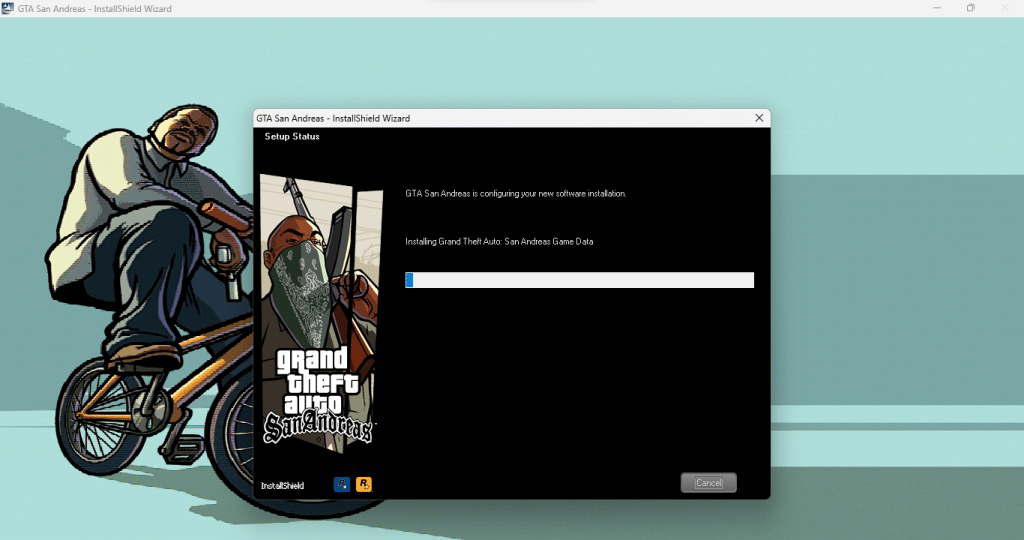Click the installation progress bar

click(580, 280)
